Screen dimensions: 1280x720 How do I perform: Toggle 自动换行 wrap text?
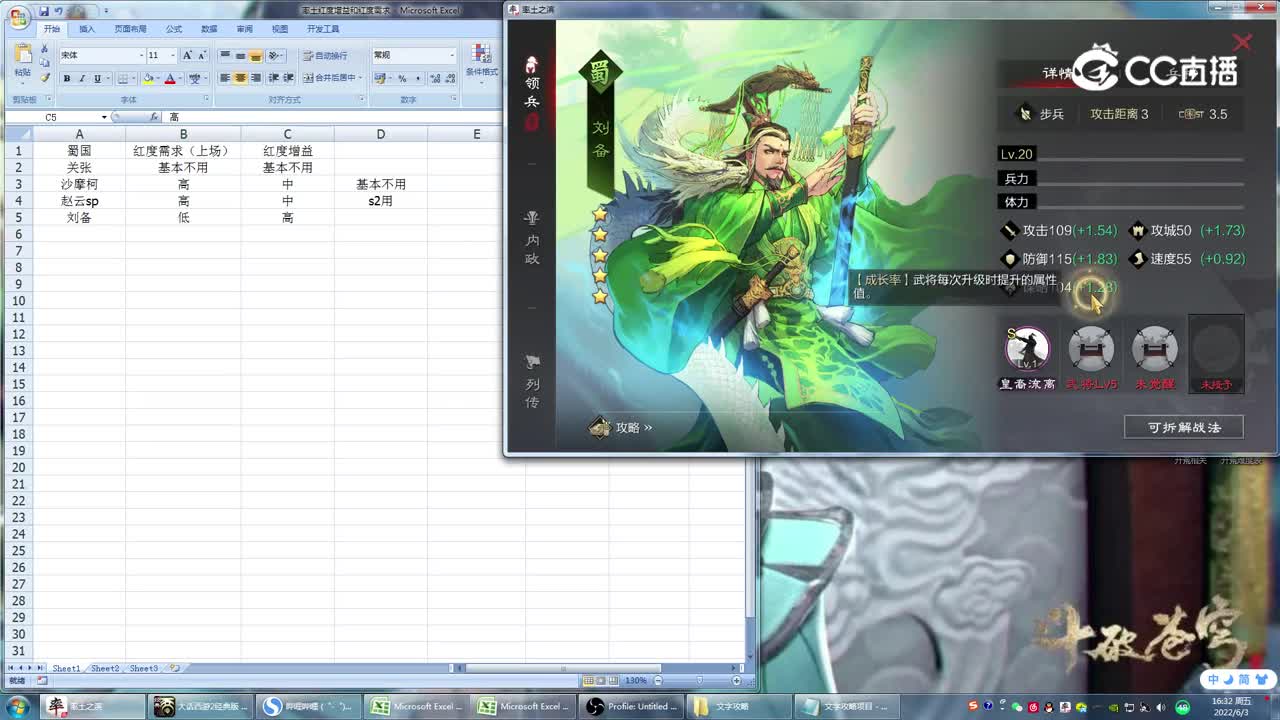[325, 55]
